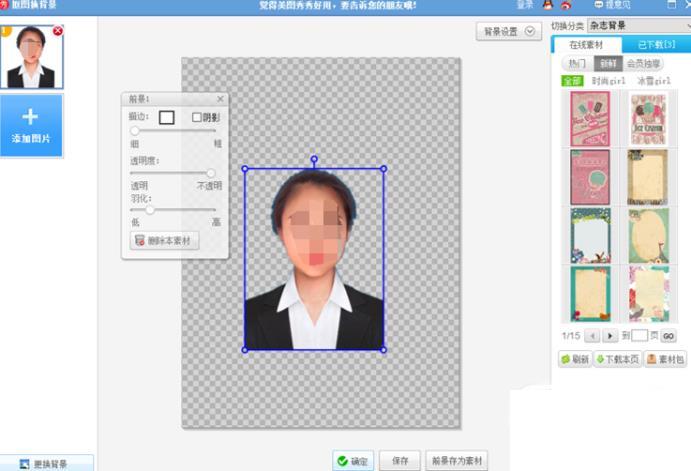Enable the 阴影 shadow checkbox

point(197,117)
